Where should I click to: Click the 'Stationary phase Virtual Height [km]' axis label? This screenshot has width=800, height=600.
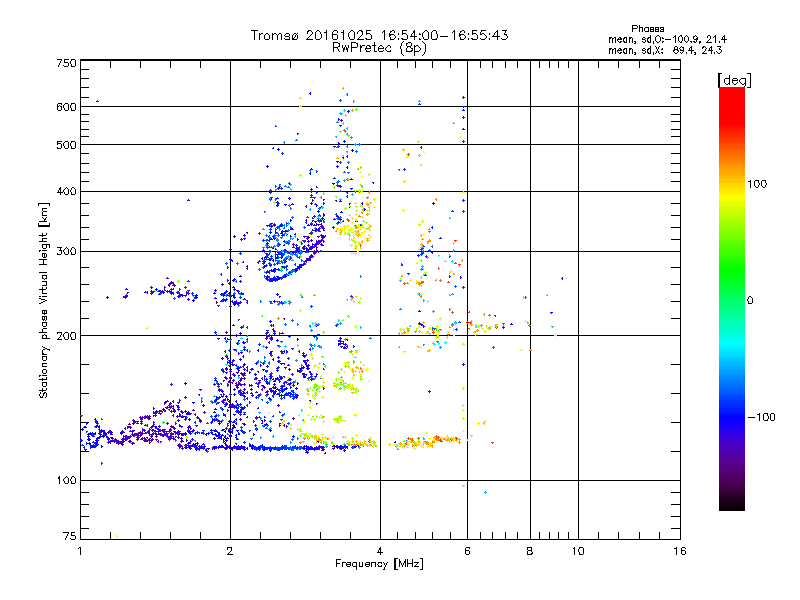pos(44,300)
